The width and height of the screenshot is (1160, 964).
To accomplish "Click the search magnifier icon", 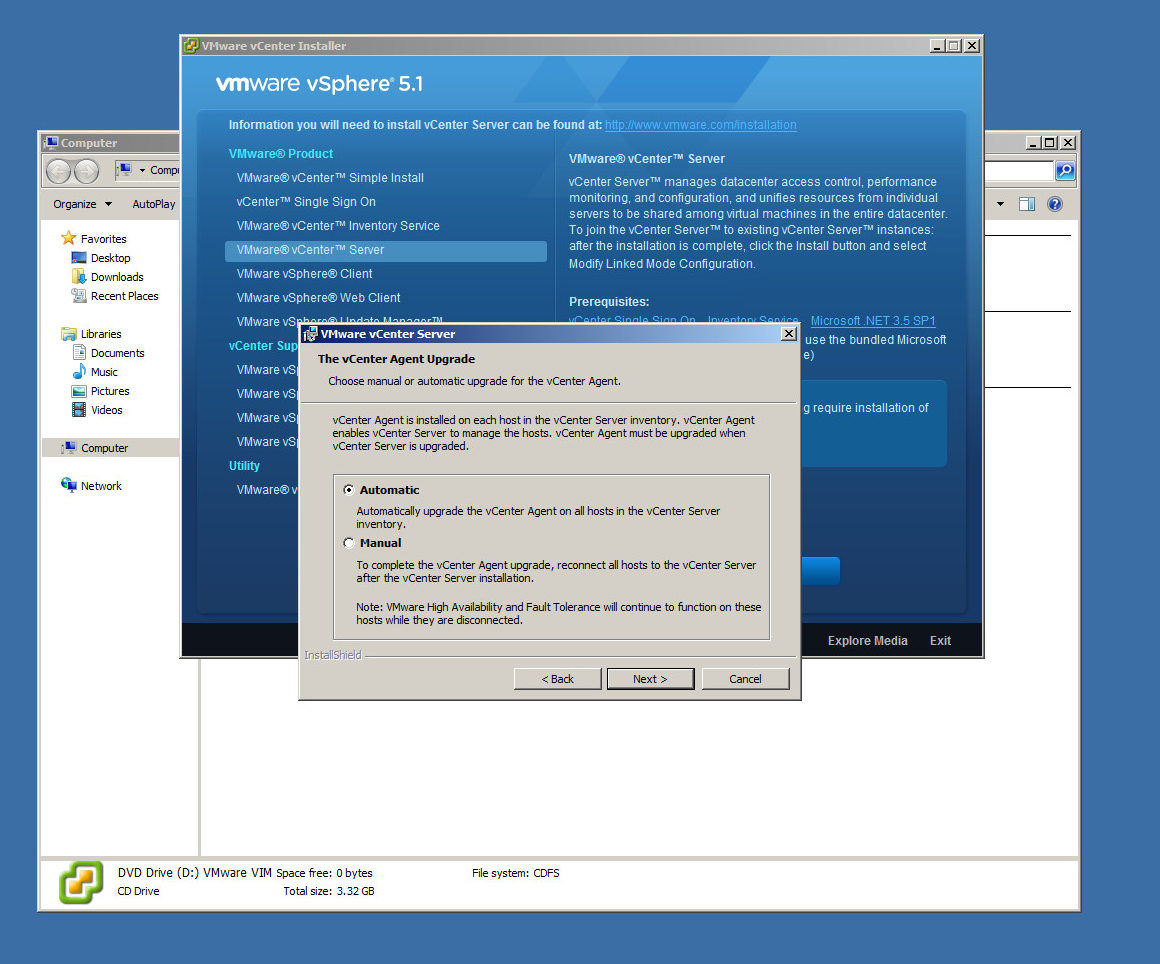I will [1065, 171].
